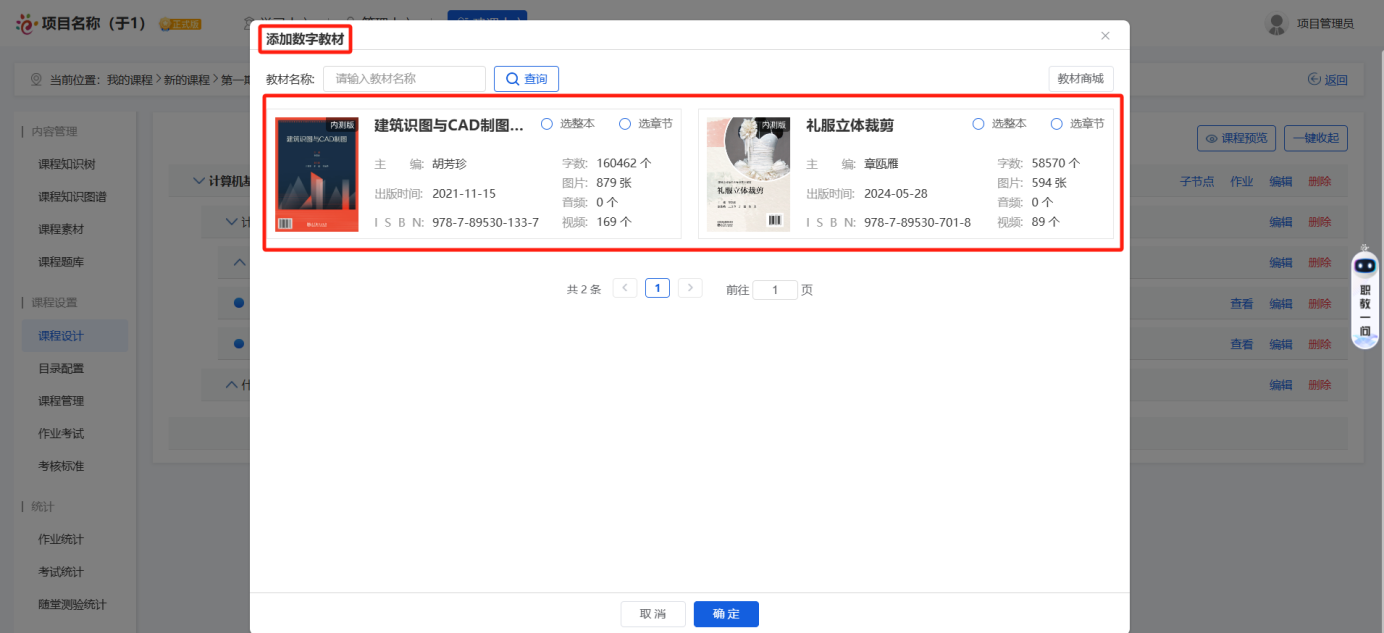The image size is (1384, 633).
Task: Select 选章节 for 礼服立体裁剪
Action: (x=1056, y=123)
